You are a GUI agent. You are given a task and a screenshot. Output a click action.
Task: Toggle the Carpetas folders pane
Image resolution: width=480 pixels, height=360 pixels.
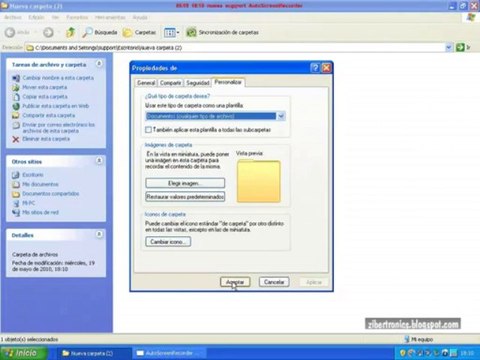(x=139, y=32)
